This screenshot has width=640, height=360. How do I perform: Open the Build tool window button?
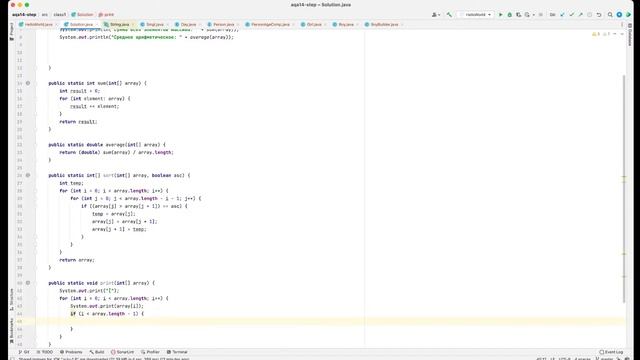(x=97, y=352)
